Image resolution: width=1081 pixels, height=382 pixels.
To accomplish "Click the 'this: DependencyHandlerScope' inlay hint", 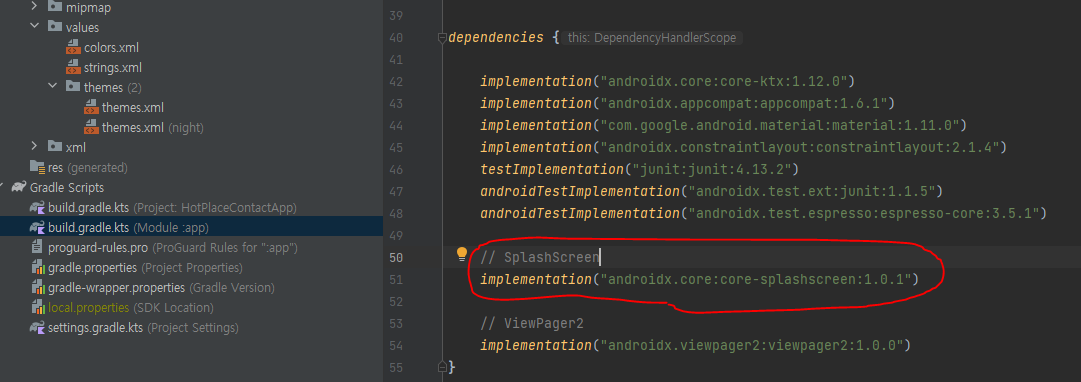I will 651,38.
